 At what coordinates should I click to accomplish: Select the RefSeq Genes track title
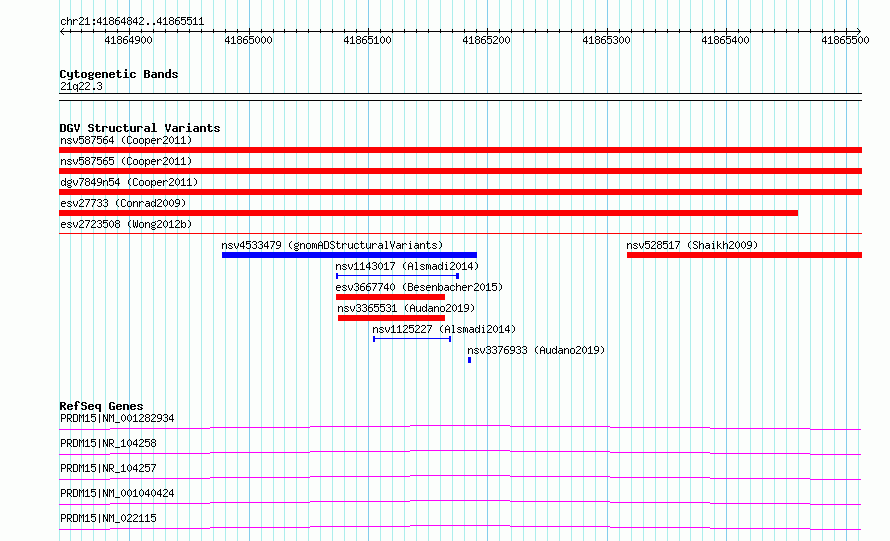(x=101, y=406)
